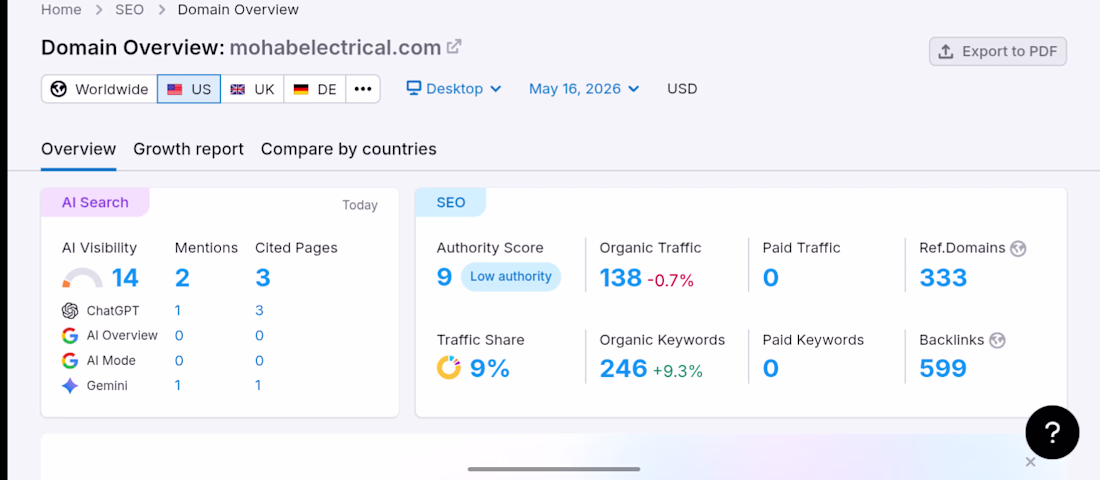Switch to the Growth report tab
The width and height of the screenshot is (1100, 480).
(x=189, y=149)
